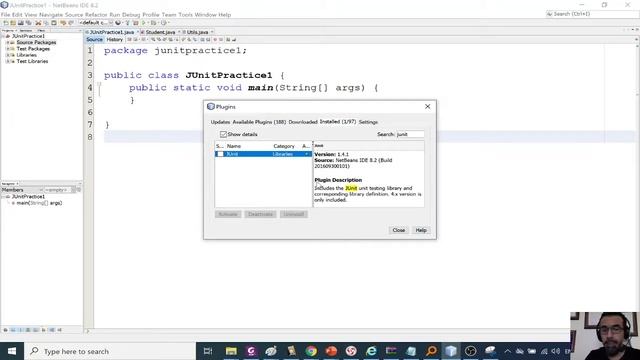Sort plugins by Category column
Image resolution: width=640 pixels, height=360 pixels.
point(285,146)
